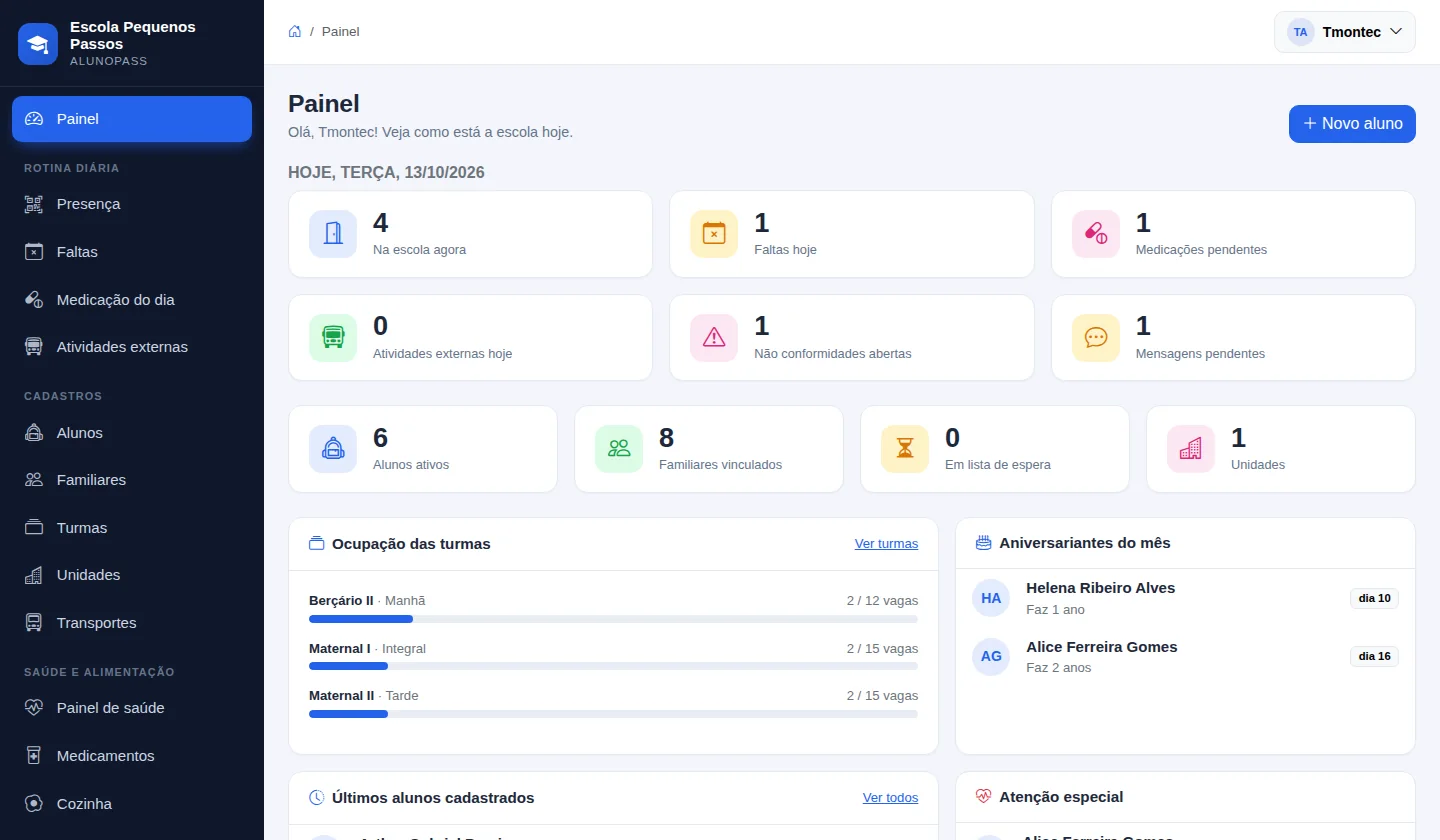
Task: Go to Transportes in the sidebar
Action: pyautogui.click(x=132, y=623)
